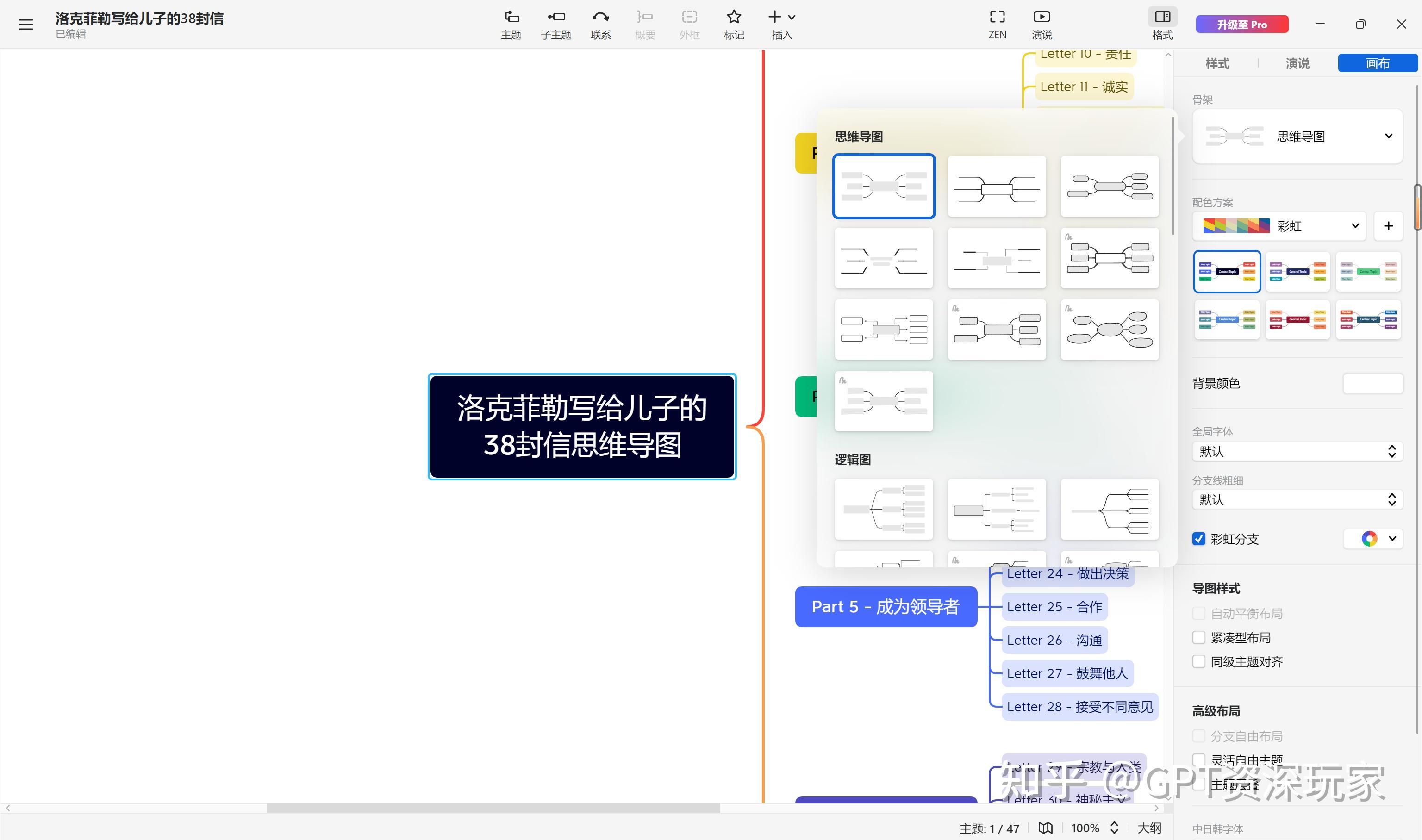Uncheck the 彩虹分支 checkbox
1422x840 pixels.
[1198, 539]
